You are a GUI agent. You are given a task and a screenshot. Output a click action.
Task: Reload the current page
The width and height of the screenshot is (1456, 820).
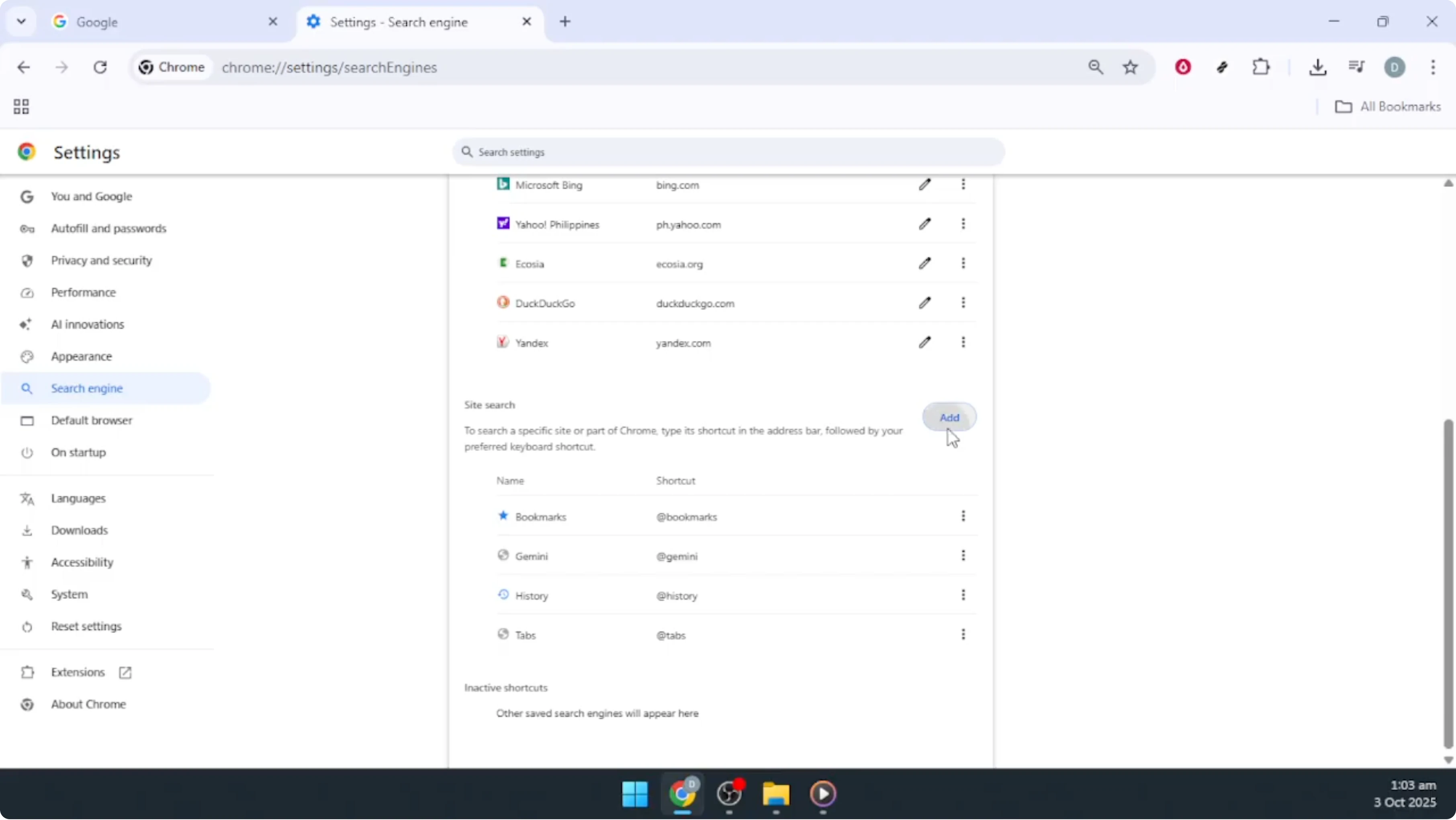[x=100, y=67]
